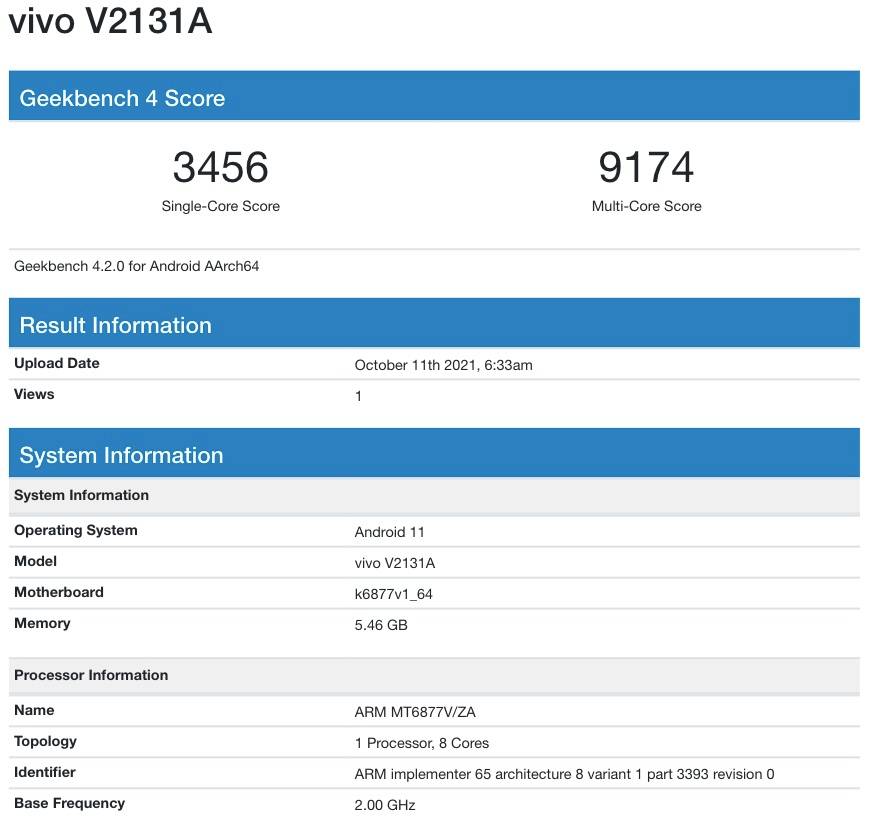The image size is (871, 820).
Task: Click the Views count value 1
Action: point(356,394)
